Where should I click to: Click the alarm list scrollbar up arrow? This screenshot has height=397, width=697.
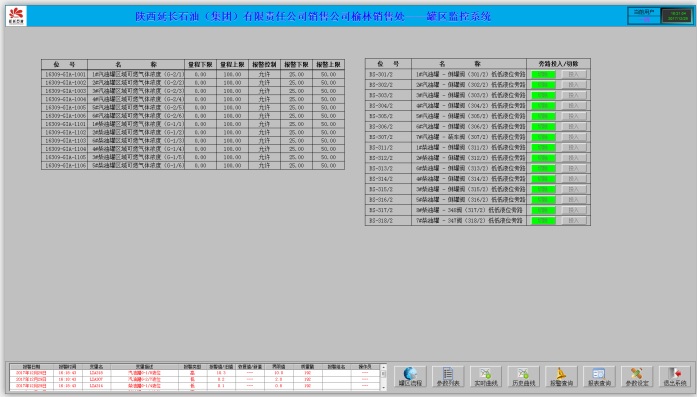(x=384, y=367)
